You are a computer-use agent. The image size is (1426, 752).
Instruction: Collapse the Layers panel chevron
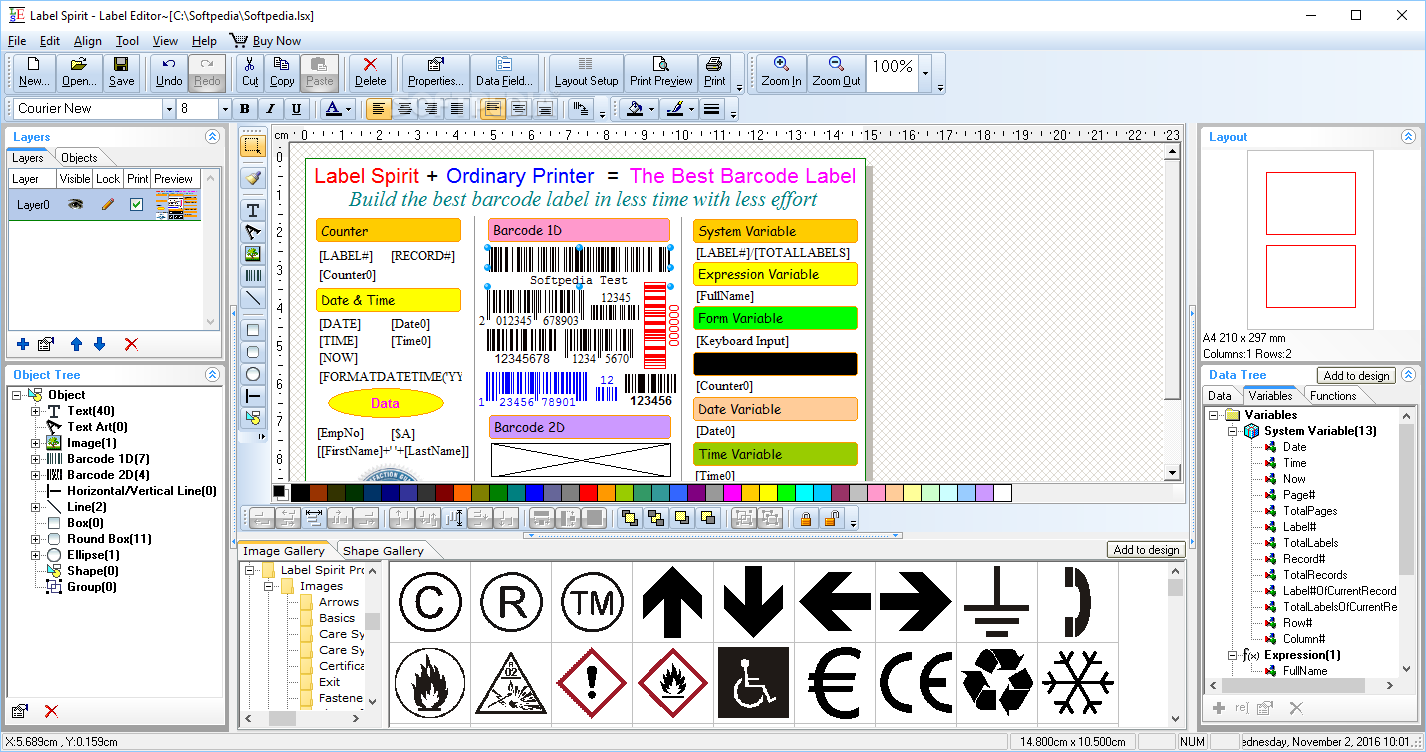(x=212, y=137)
